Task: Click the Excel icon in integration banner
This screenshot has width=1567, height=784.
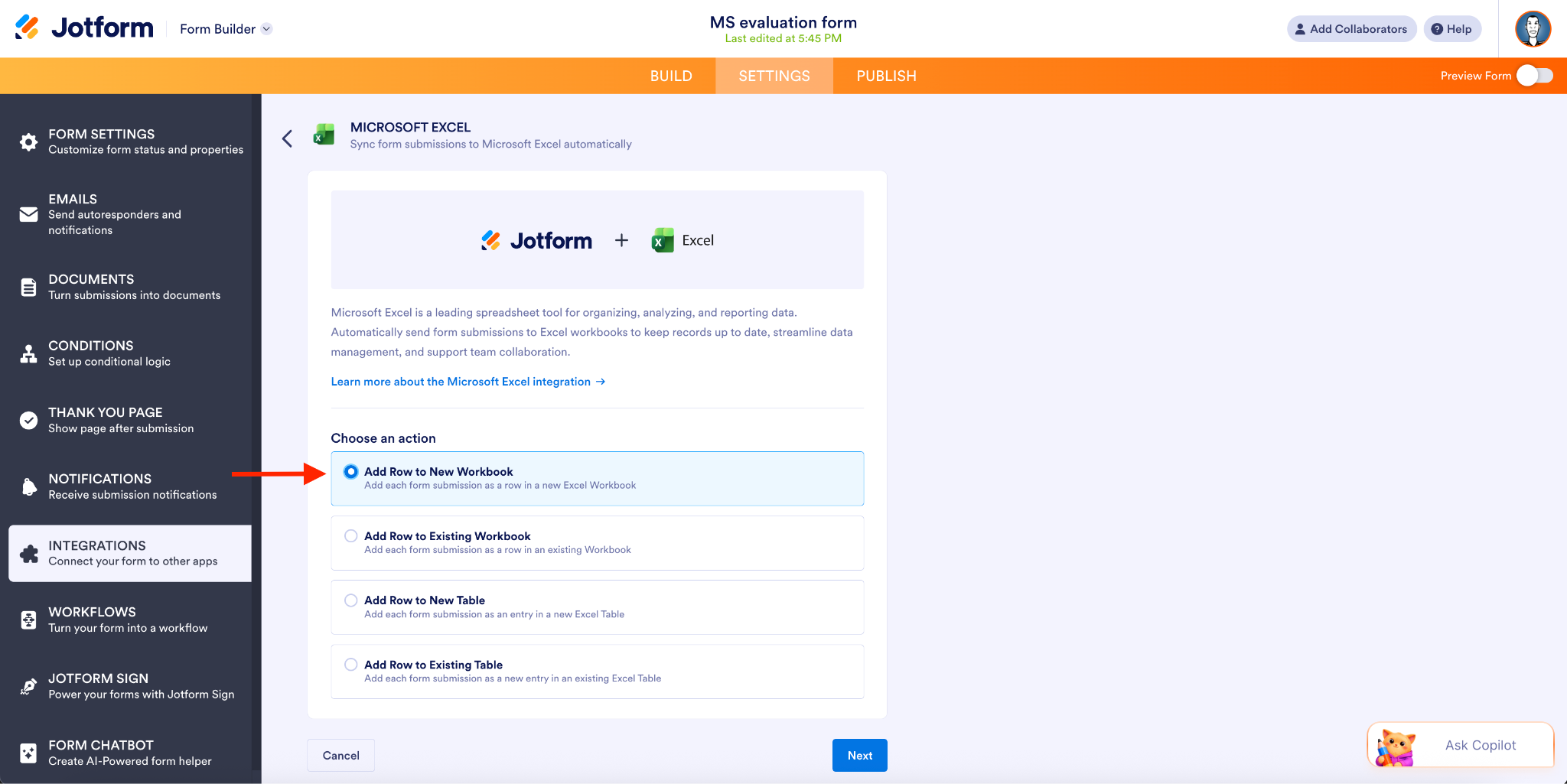Action: tap(663, 240)
